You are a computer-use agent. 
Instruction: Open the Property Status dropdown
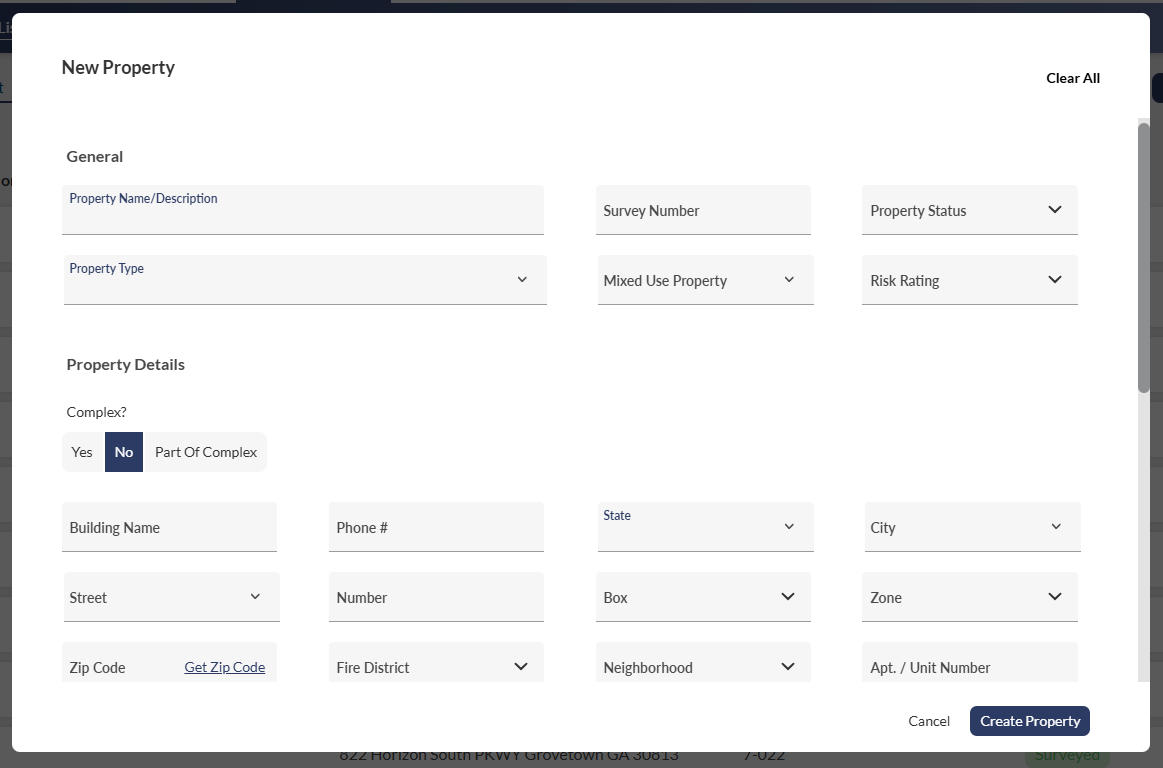point(969,210)
